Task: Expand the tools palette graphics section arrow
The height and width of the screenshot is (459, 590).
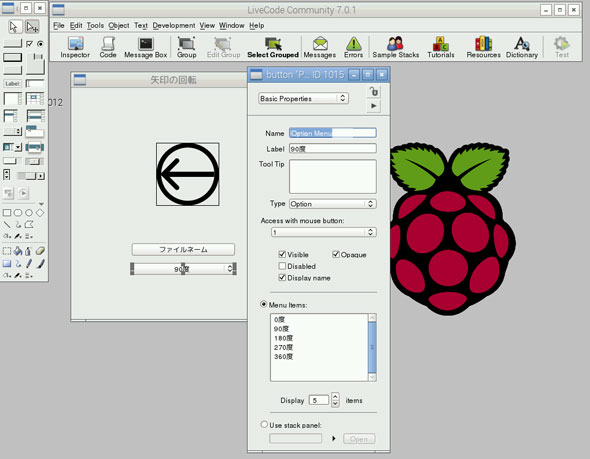Action: [41, 204]
